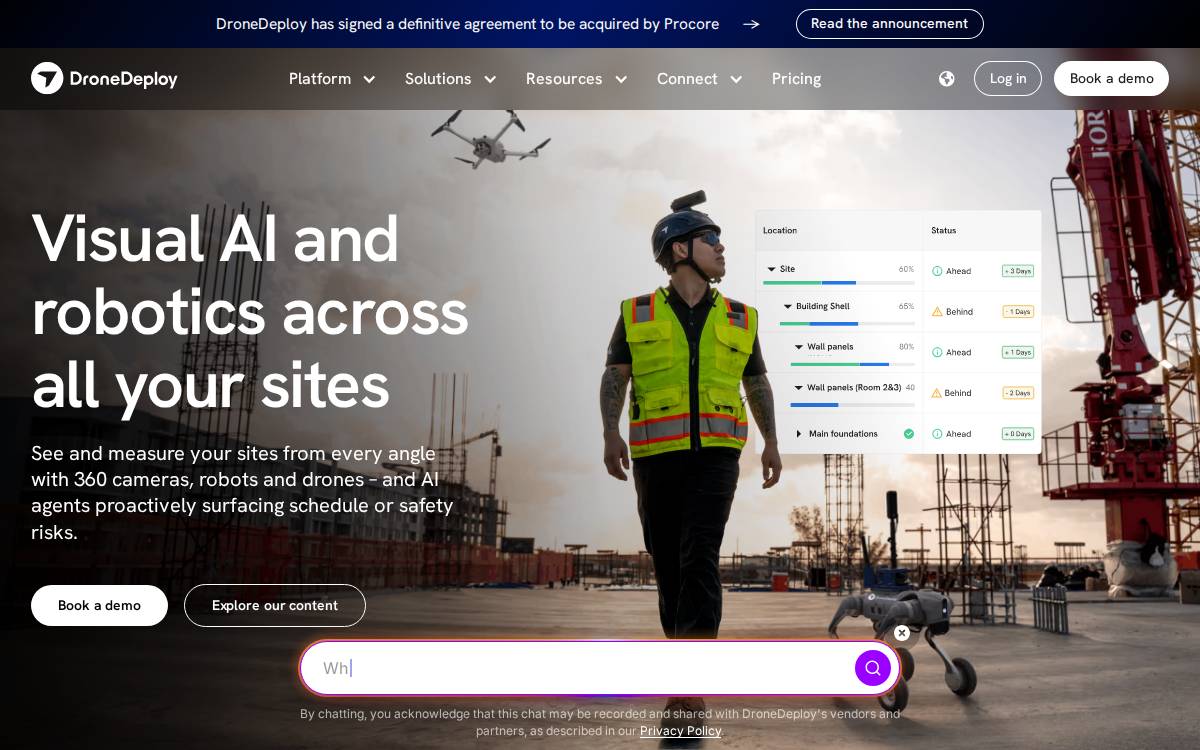Click the Status column header
The height and width of the screenshot is (750, 1200).
(x=944, y=230)
